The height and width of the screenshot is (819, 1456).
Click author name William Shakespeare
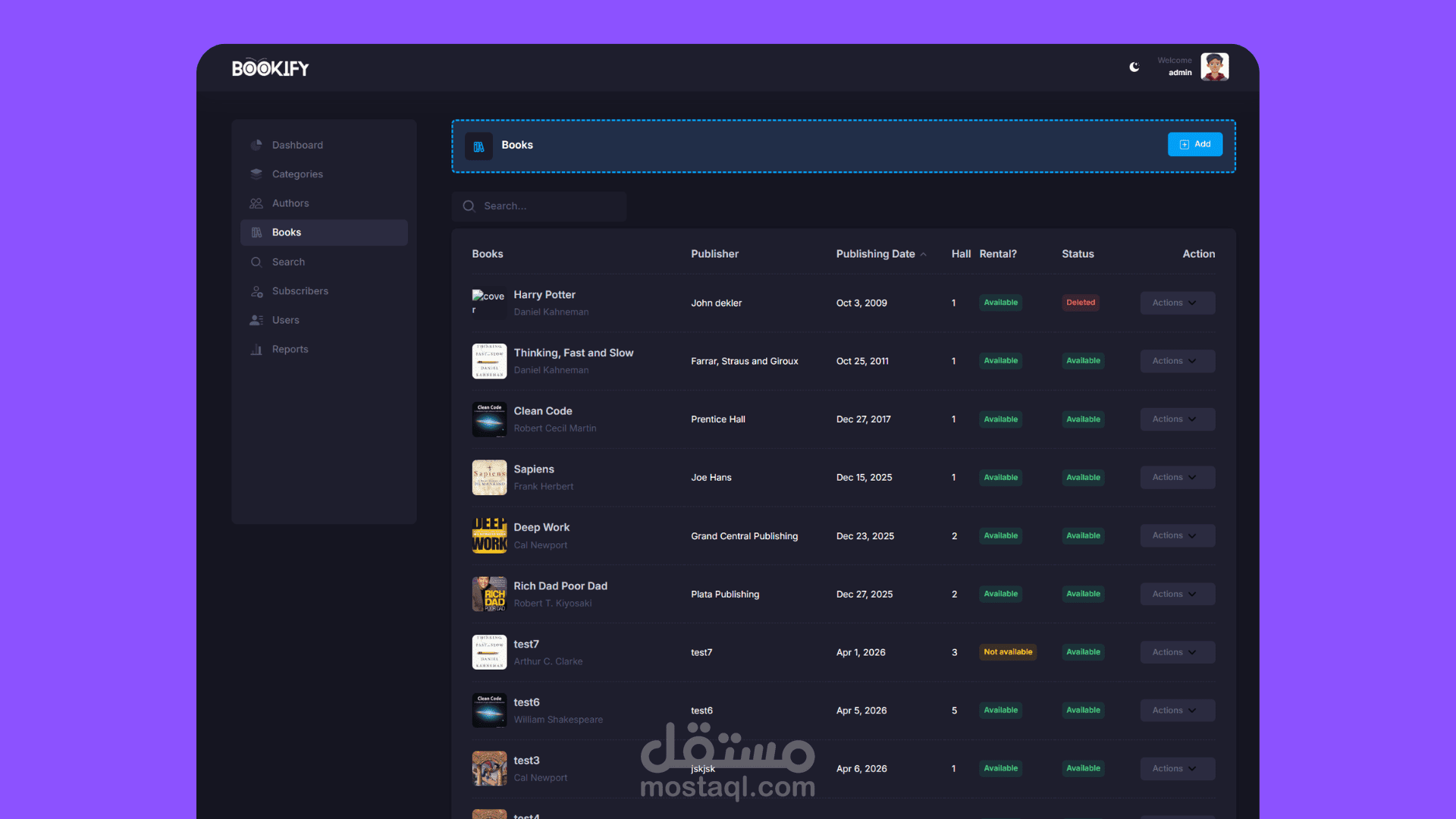[558, 720]
